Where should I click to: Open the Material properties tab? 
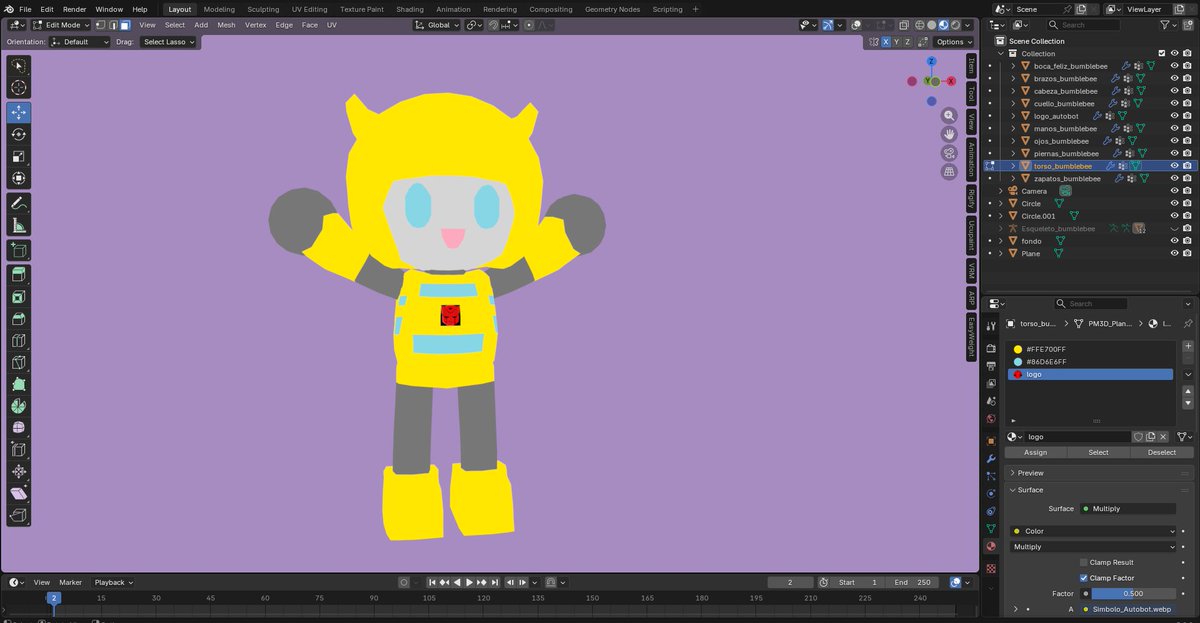coord(991,546)
